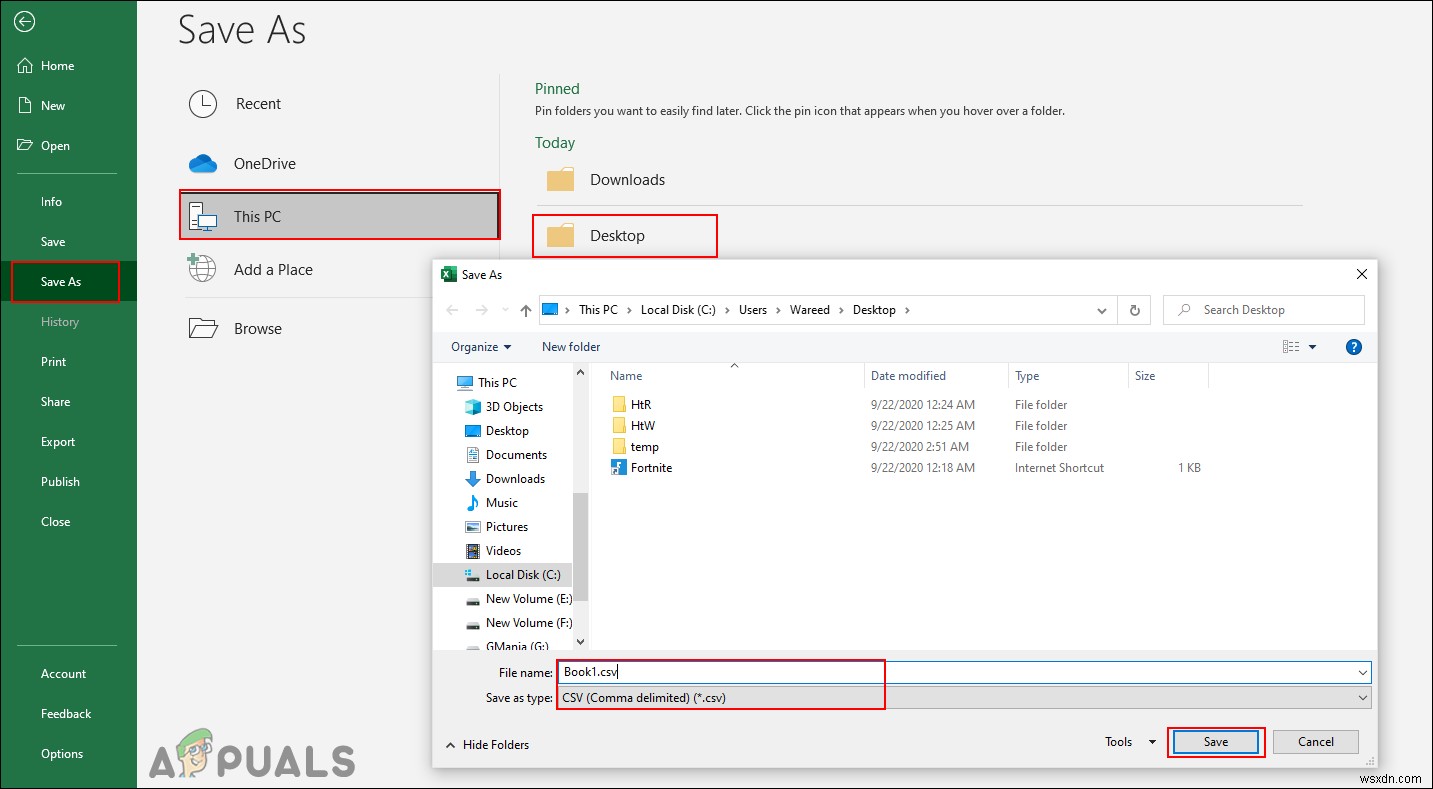Open the Save as type dropdown
The height and width of the screenshot is (789, 1433).
(x=1362, y=697)
